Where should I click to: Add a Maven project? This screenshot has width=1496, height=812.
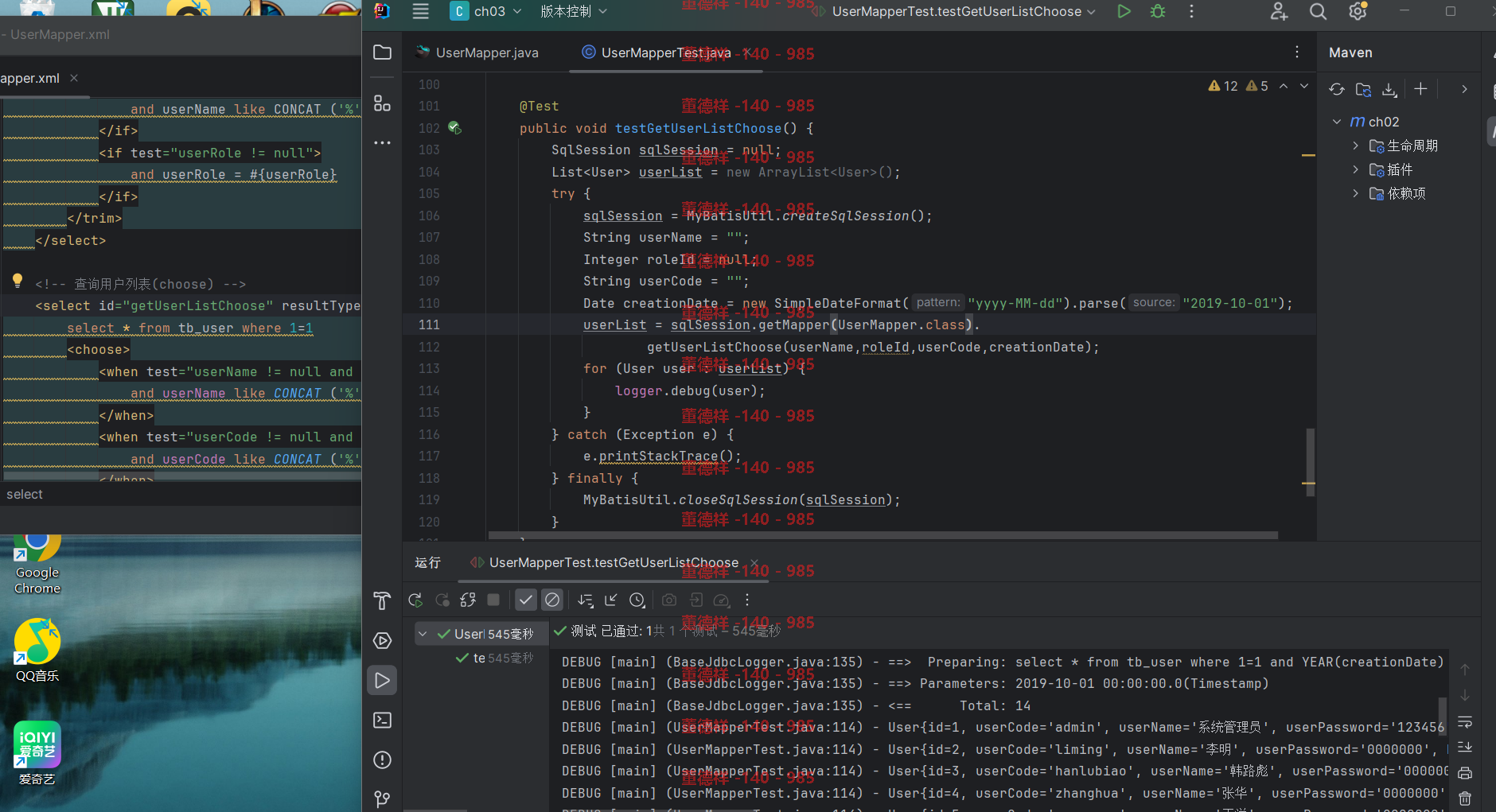point(1420,89)
